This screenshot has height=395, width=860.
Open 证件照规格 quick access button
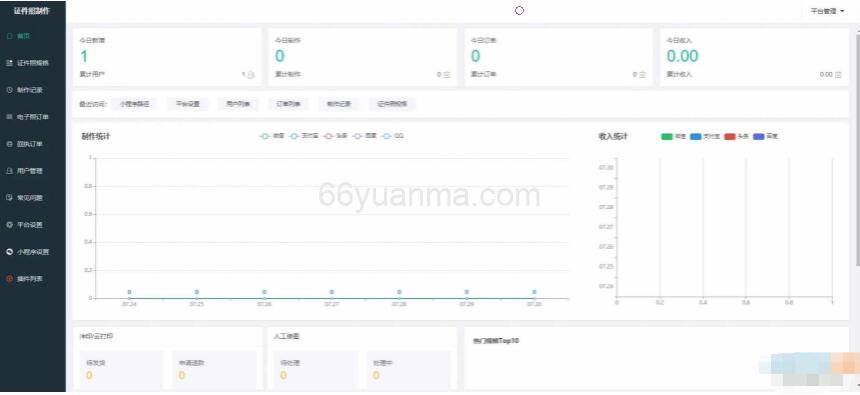(392, 104)
